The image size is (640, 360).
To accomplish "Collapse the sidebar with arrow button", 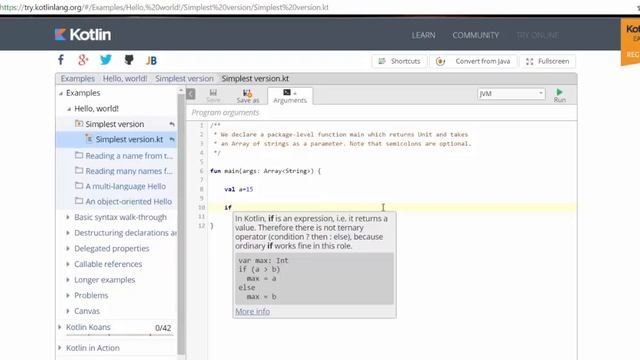I will 191,94.
